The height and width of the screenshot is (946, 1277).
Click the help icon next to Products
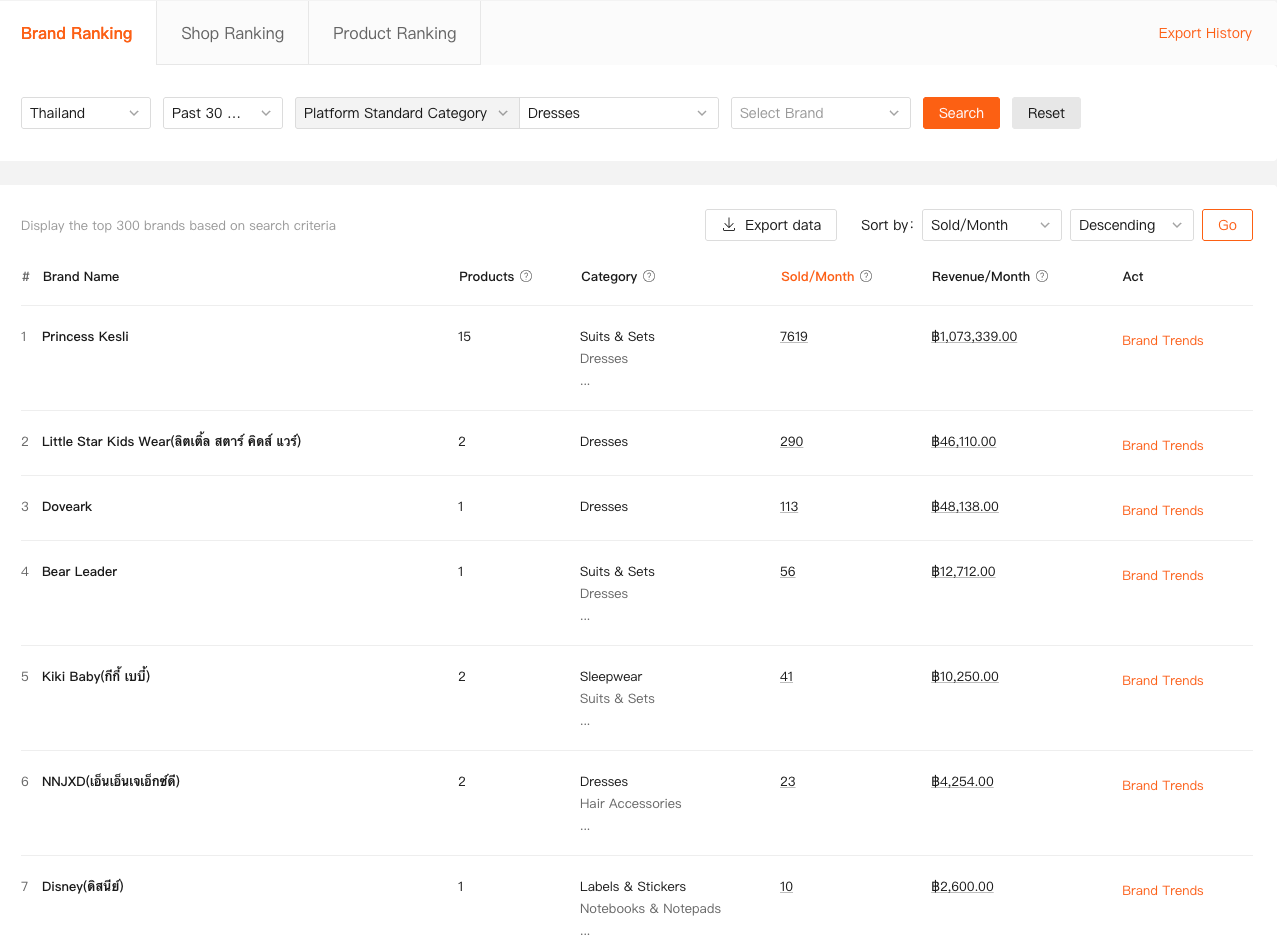(526, 277)
